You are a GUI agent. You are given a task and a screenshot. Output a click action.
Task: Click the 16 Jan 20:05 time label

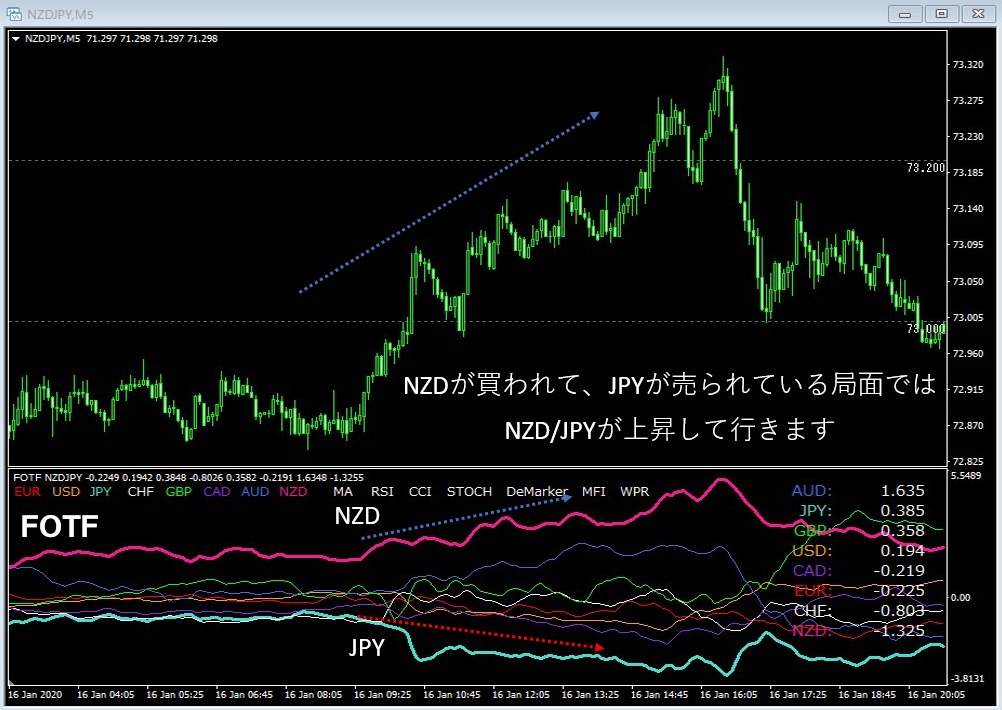(x=936, y=695)
